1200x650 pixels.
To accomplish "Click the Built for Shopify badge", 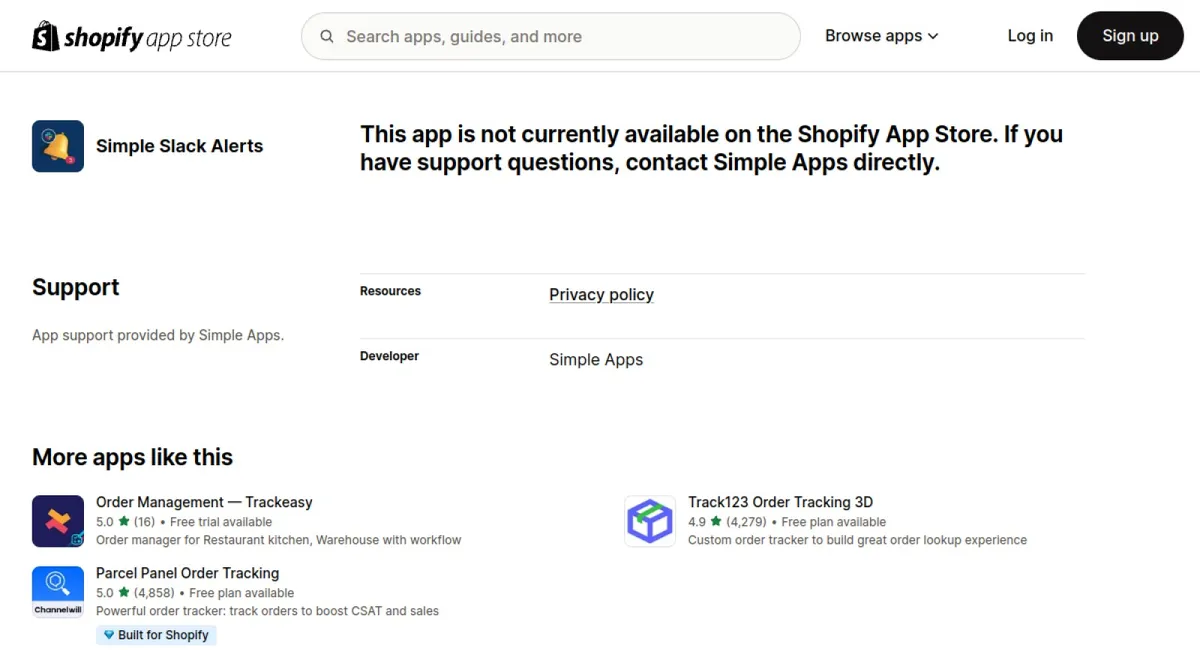I will tap(156, 635).
